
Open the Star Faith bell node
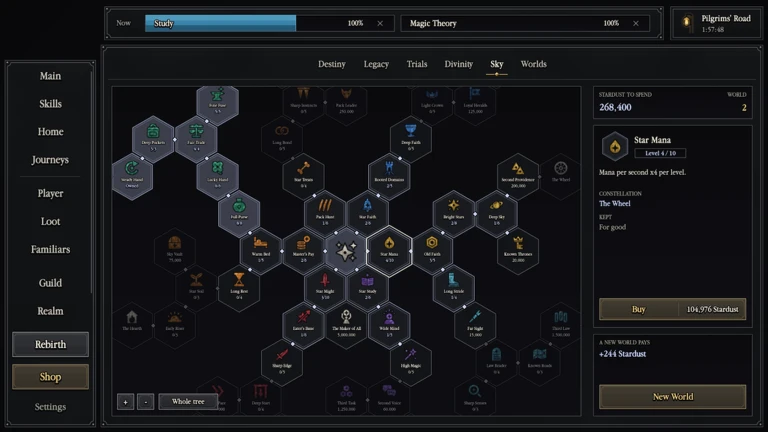pos(367,214)
